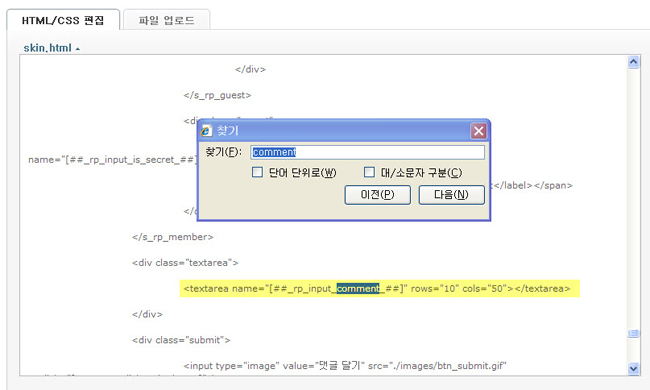This screenshot has width=650, height=390.
Task: Open the 파일 업로드 tab
Action: [166, 20]
